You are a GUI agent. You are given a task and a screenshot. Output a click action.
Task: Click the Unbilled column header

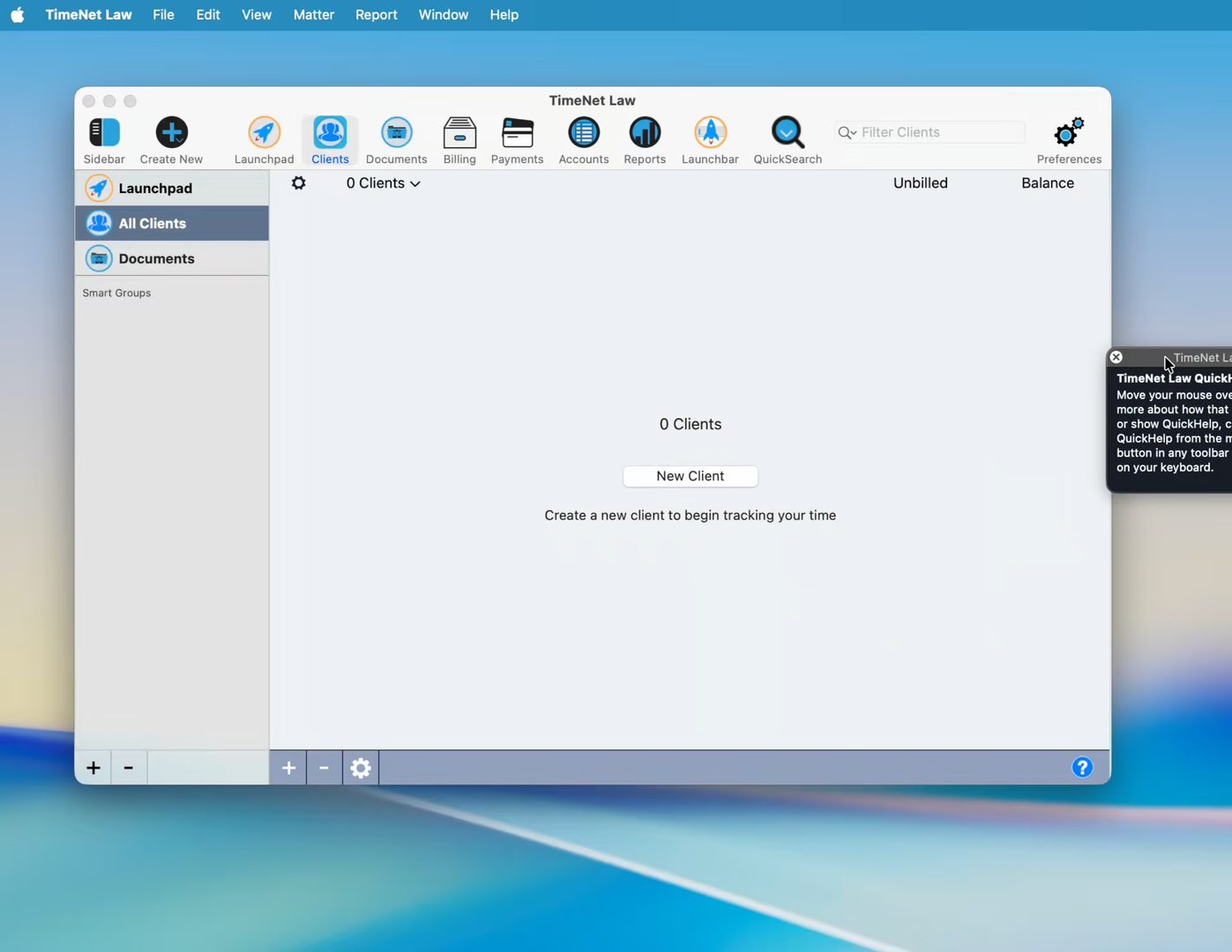point(920,183)
